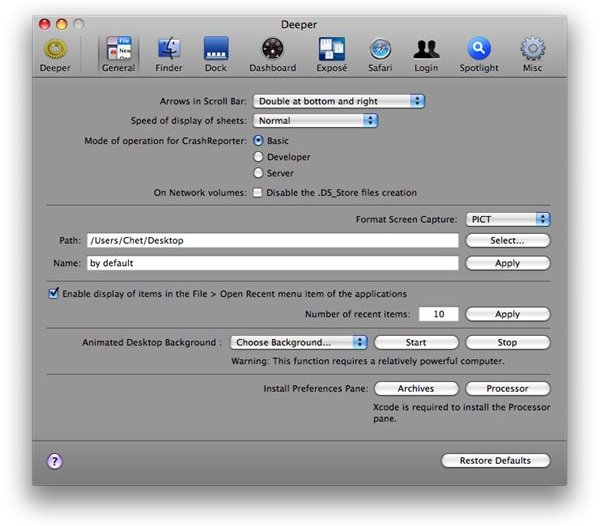Screen dimensions: 600x526
Task: Click Apply next to the Name field
Action: (508, 263)
